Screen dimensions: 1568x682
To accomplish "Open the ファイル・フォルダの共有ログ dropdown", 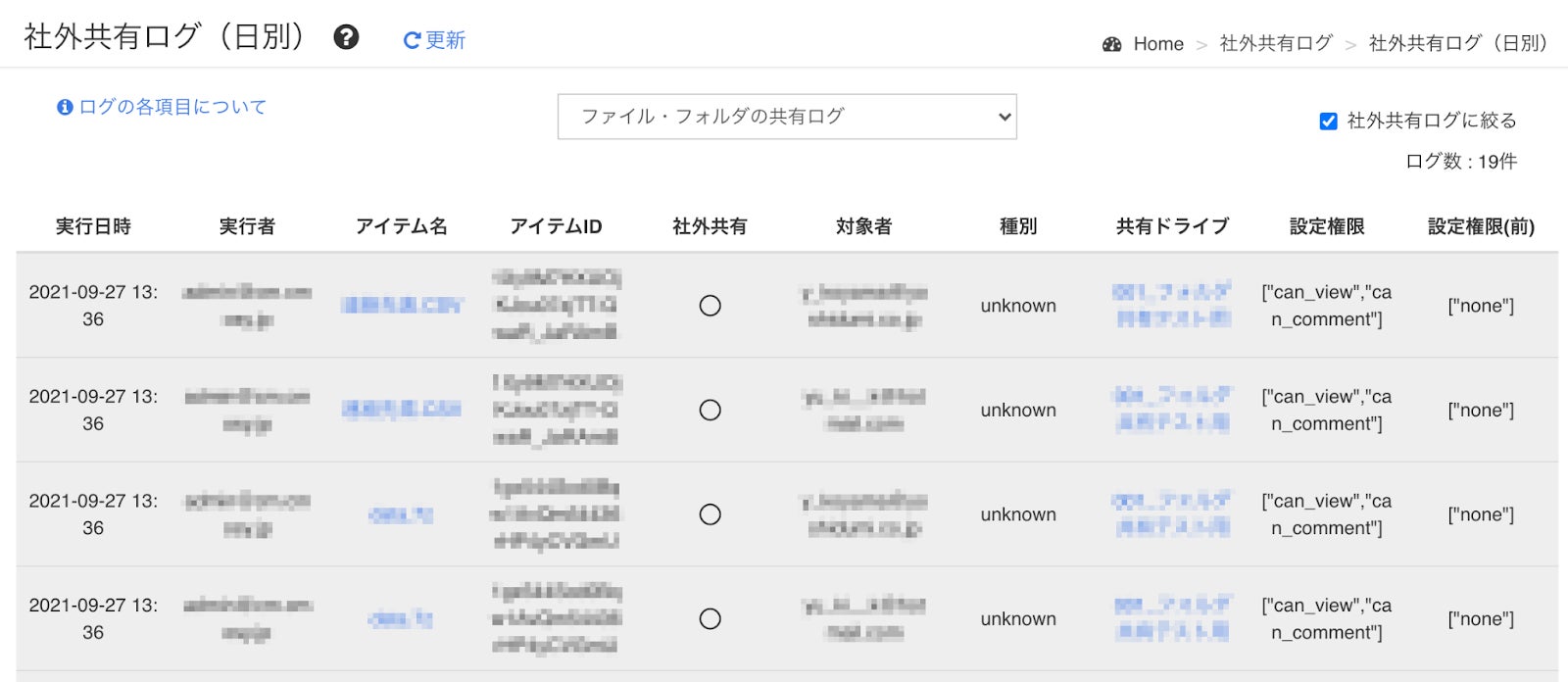I will (786, 117).
